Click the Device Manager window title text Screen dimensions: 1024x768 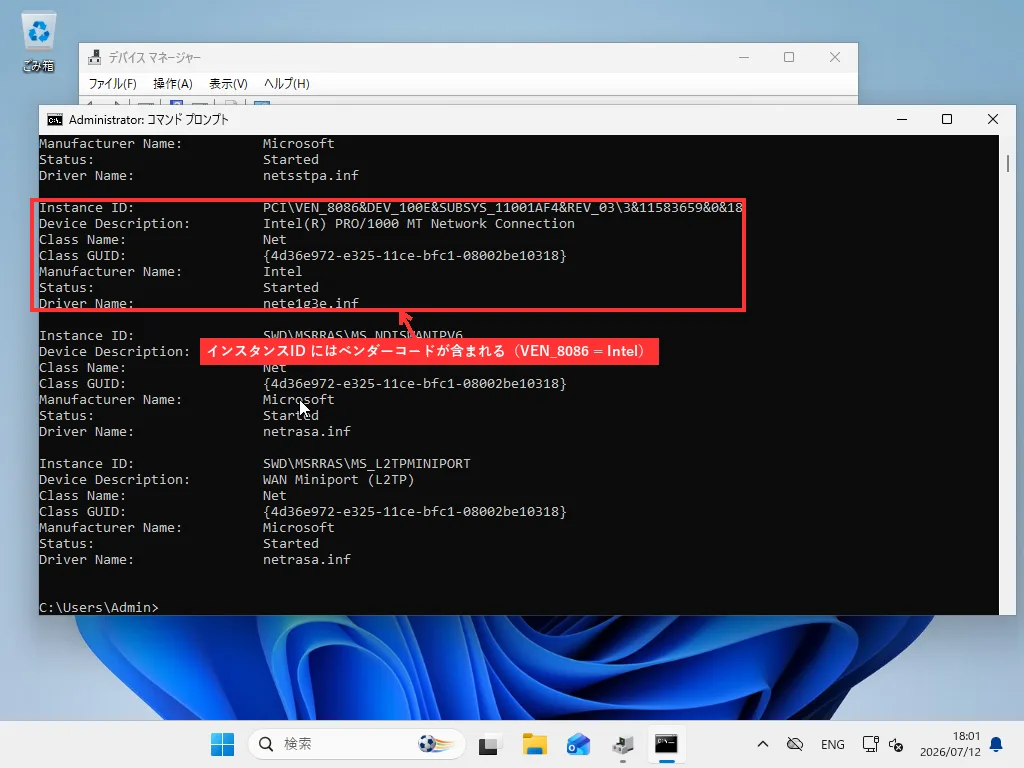point(154,57)
